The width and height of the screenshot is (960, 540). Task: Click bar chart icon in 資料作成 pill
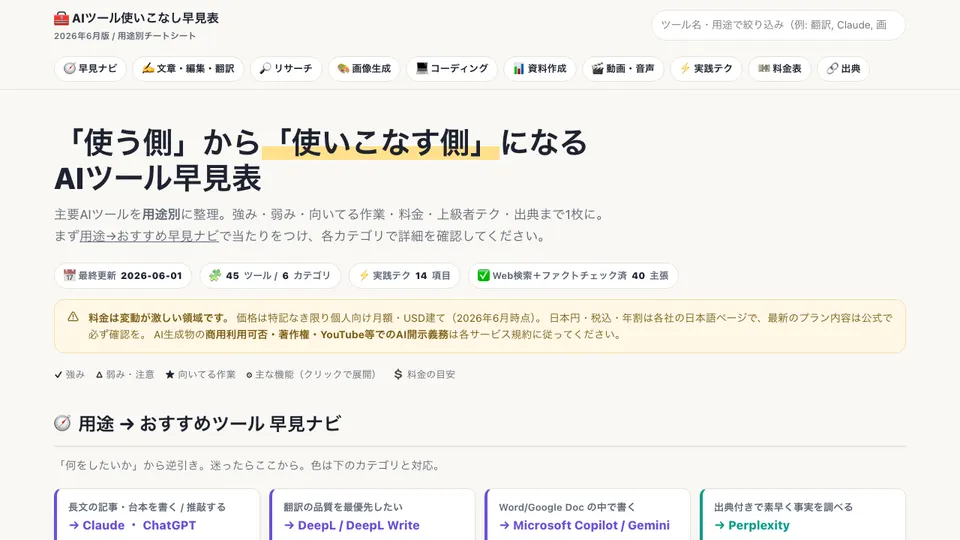pyautogui.click(x=519, y=69)
